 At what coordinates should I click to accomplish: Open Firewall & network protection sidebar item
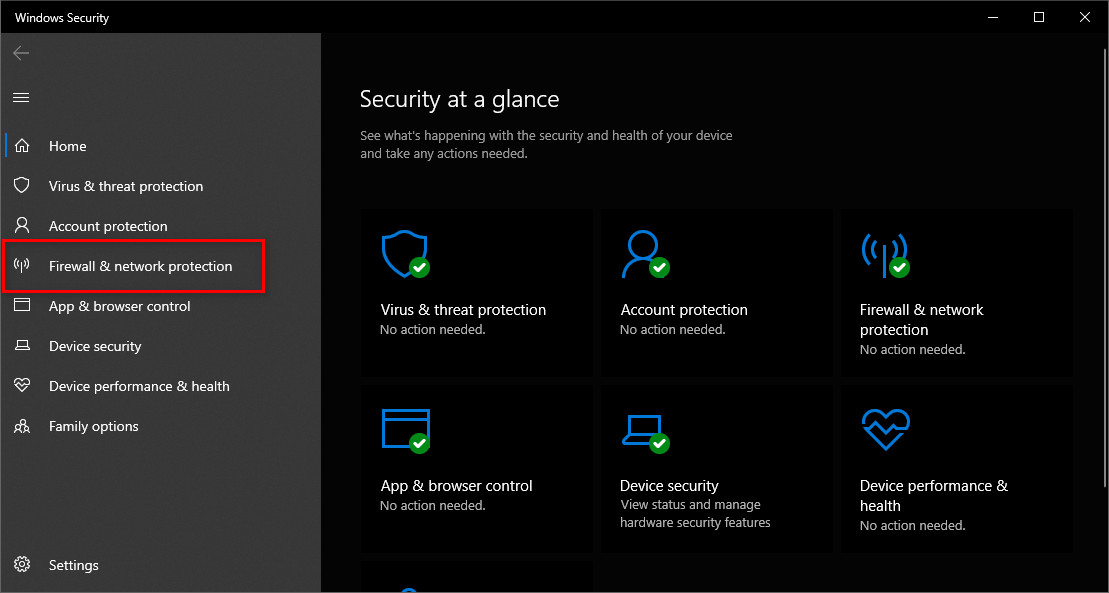click(140, 266)
